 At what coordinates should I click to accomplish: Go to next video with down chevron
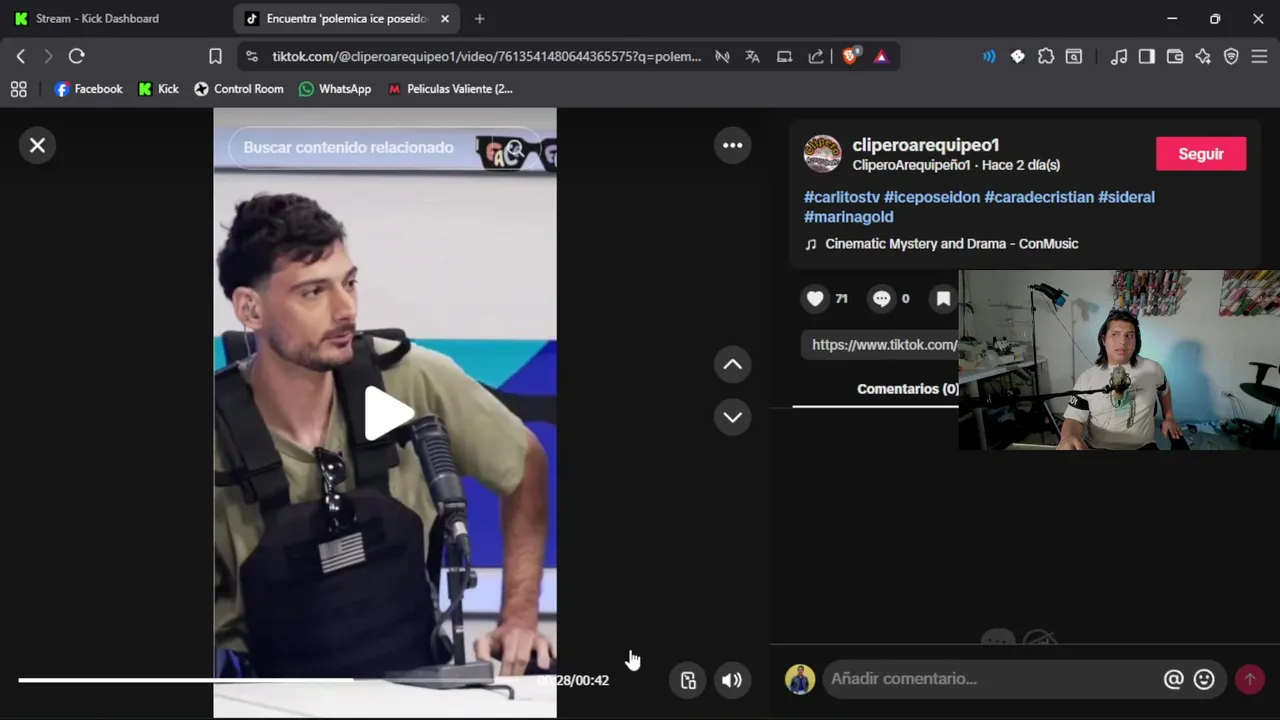click(x=733, y=417)
